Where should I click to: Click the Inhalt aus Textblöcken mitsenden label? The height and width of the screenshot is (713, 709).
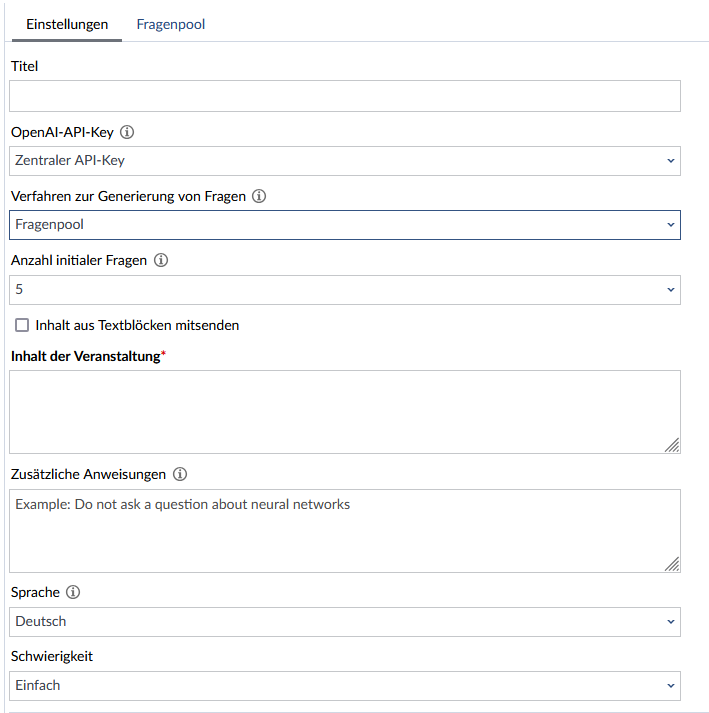pyautogui.click(x=137, y=326)
